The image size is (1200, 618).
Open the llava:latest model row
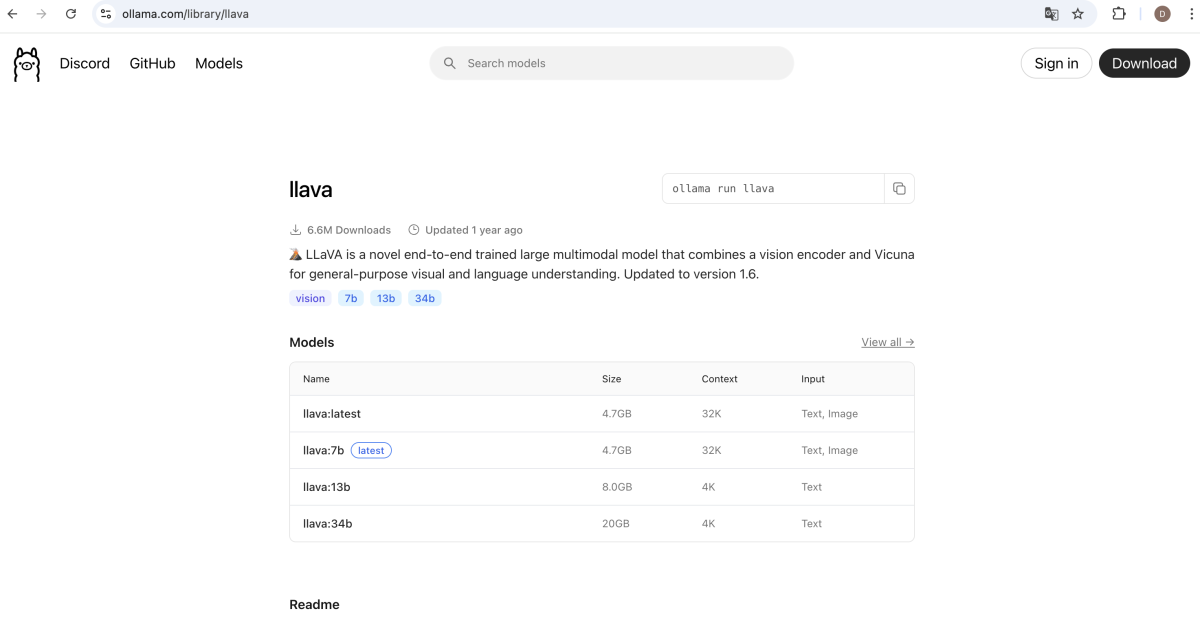602,414
